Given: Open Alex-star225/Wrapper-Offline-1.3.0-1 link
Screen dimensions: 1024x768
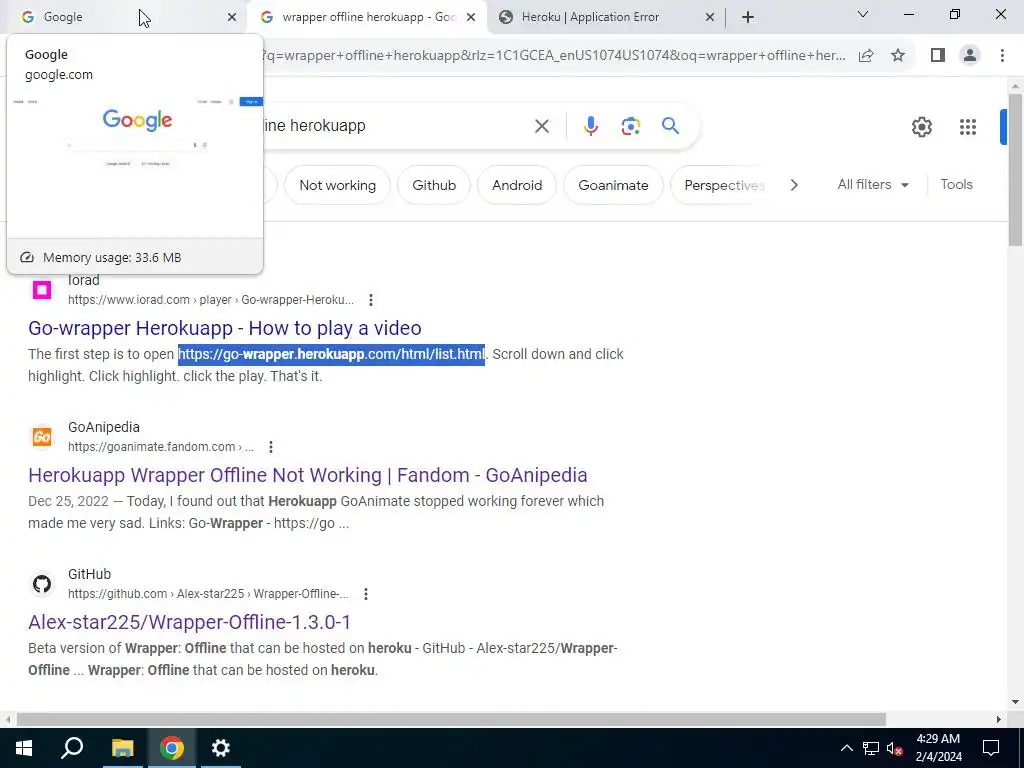Looking at the screenshot, I should tap(189, 622).
